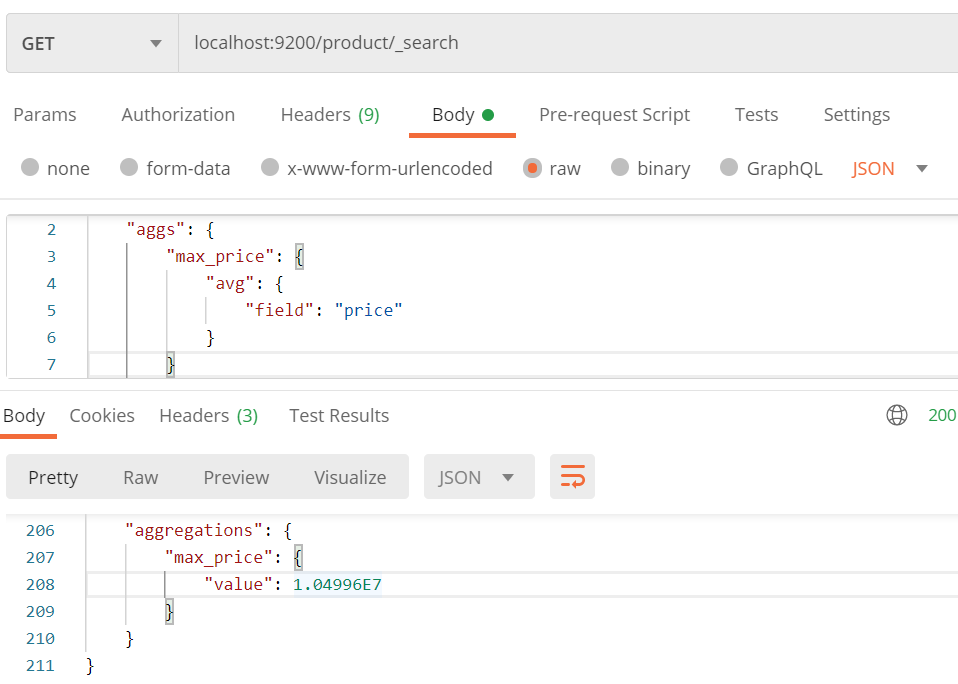
Task: Open the response Headers (3) tab
Action: (208, 415)
